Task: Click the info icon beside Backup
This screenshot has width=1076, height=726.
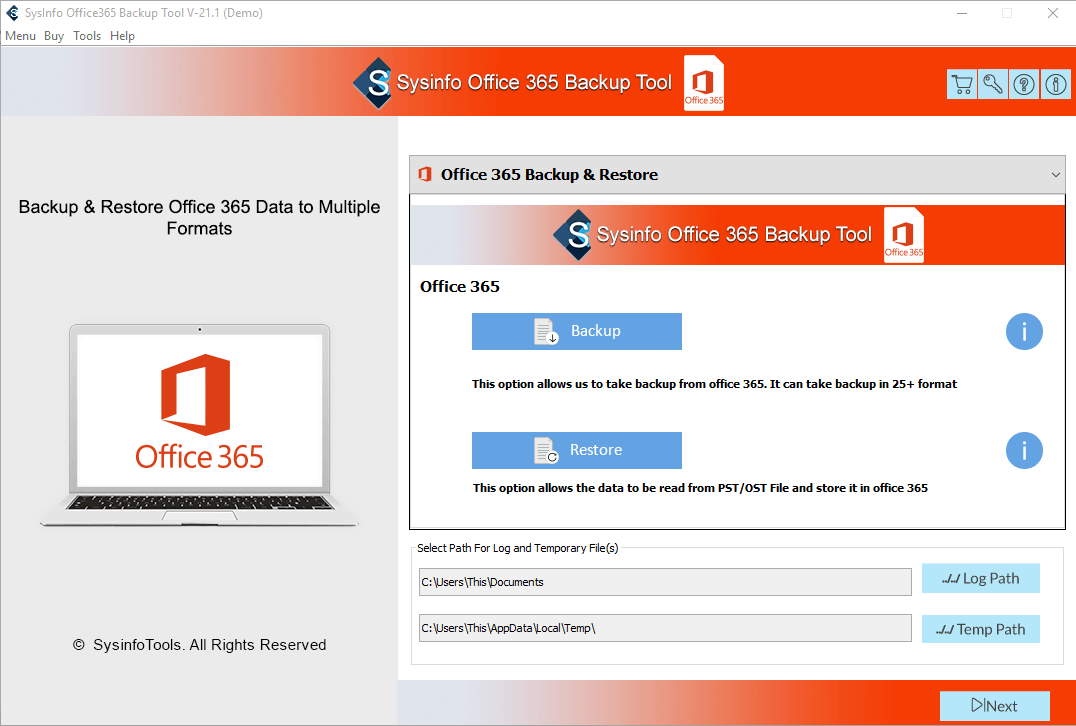Action: coord(1024,331)
